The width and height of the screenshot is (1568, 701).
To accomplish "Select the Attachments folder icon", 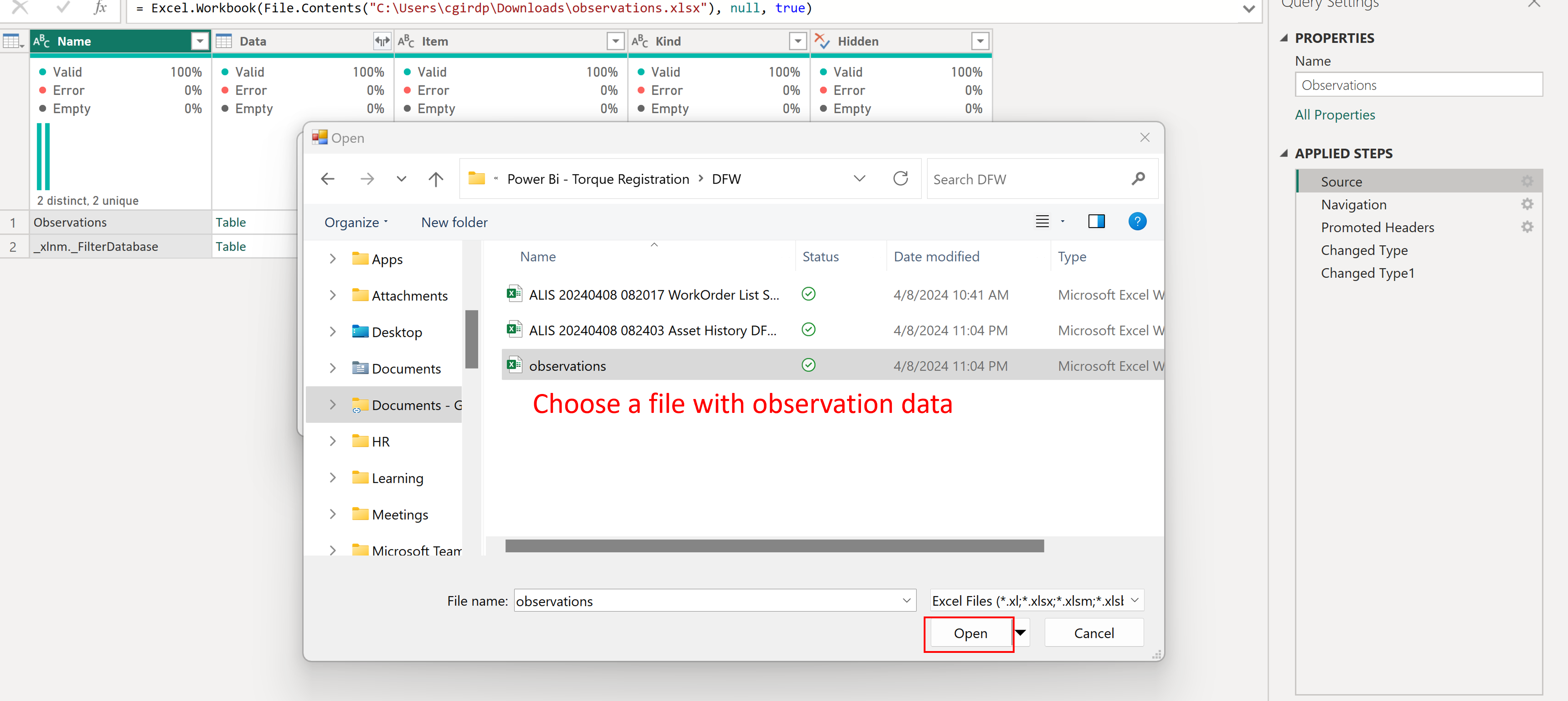I will tap(360, 295).
